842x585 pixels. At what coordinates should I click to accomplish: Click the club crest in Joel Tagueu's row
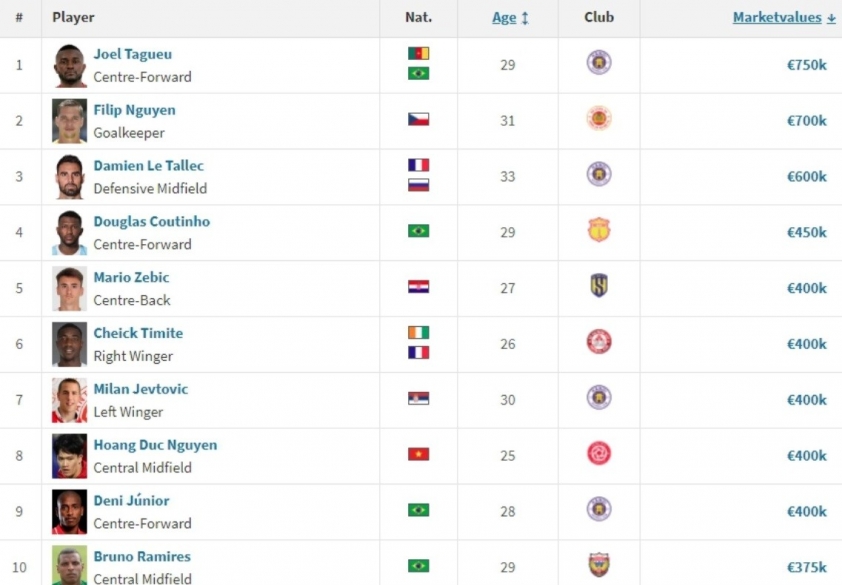click(599, 63)
